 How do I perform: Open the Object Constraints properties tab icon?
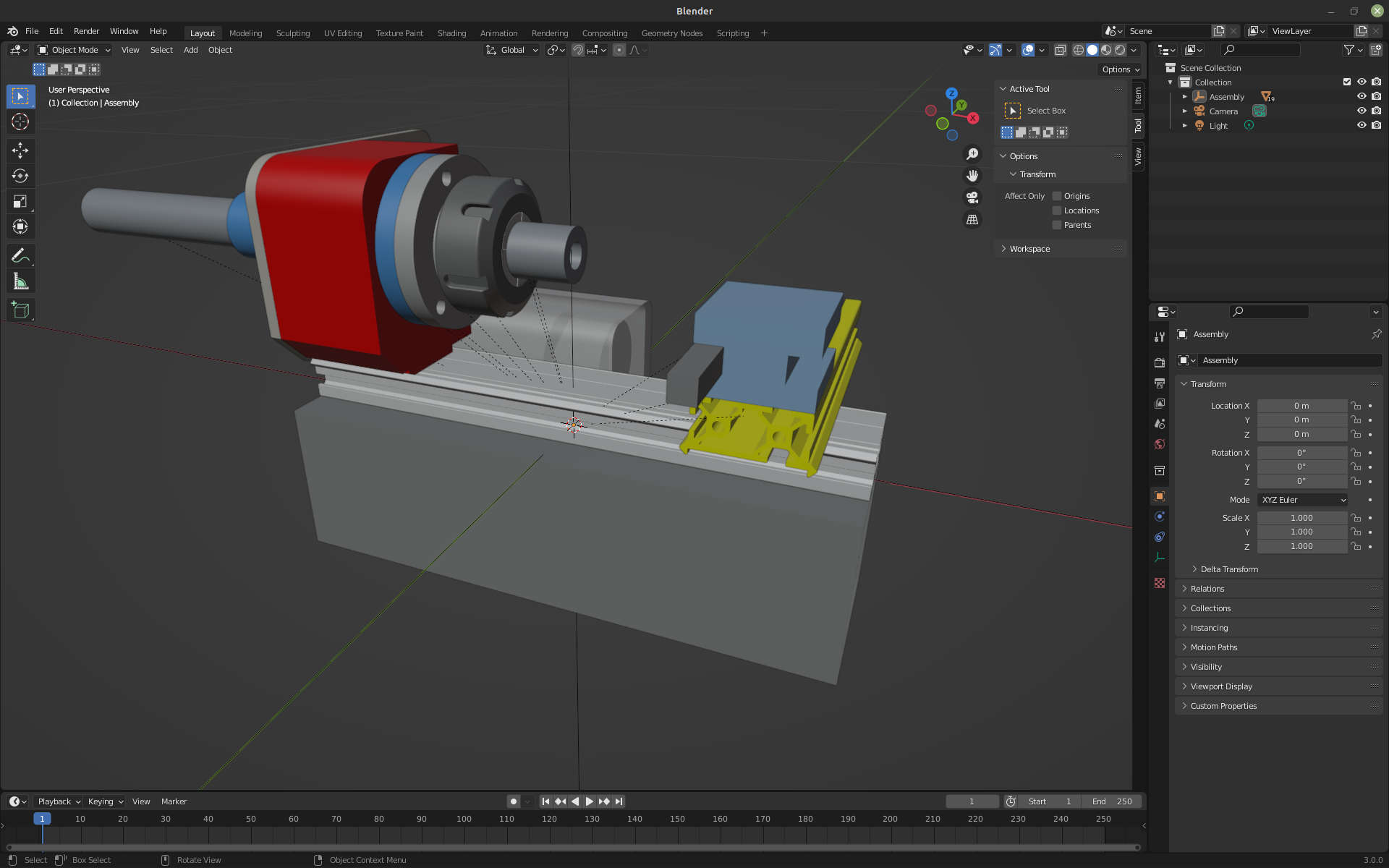[1160, 537]
